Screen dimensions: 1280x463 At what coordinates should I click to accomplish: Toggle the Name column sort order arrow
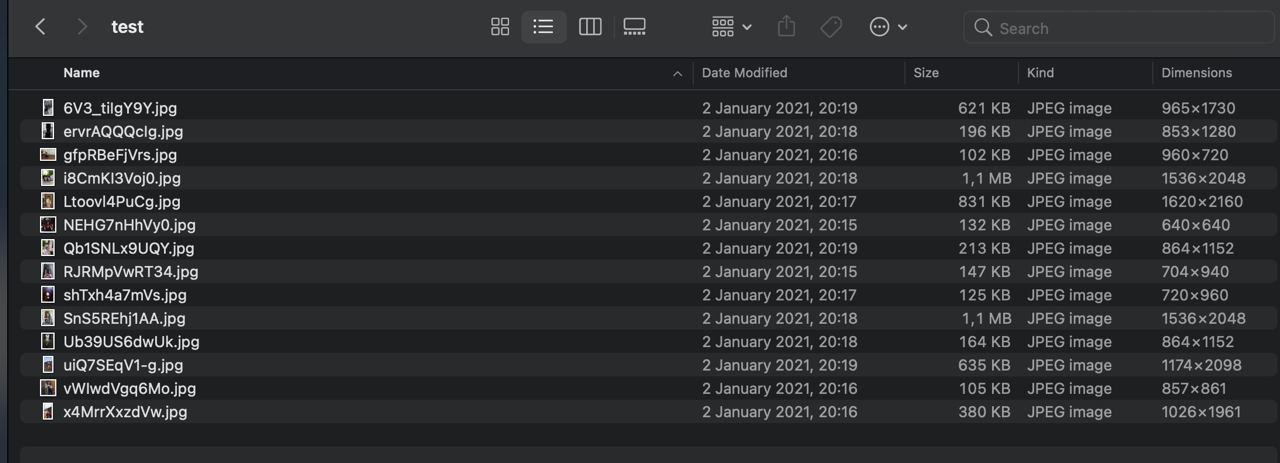pyautogui.click(x=677, y=73)
